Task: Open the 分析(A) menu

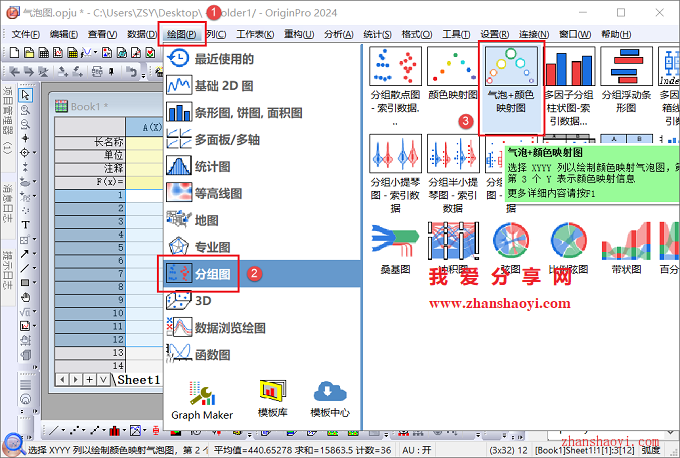Action: (338, 34)
